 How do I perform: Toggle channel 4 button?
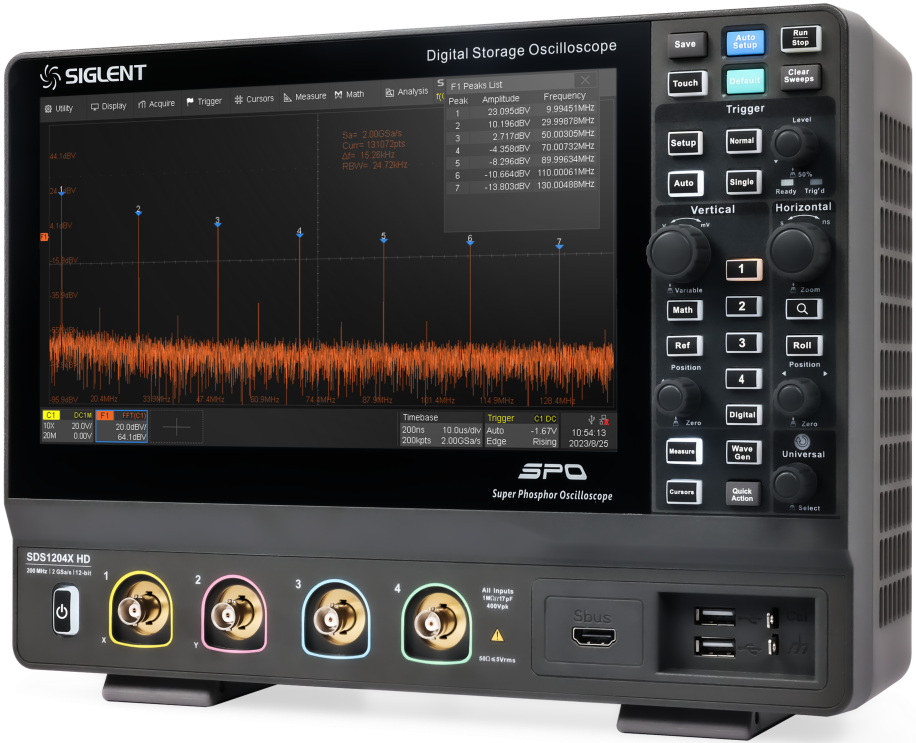pyautogui.click(x=742, y=379)
